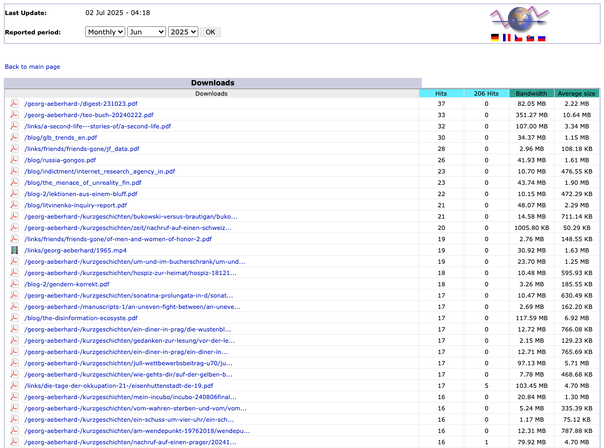Click the 117.59 MB bandwidth value
This screenshot has width=604, height=448.
click(x=532, y=318)
